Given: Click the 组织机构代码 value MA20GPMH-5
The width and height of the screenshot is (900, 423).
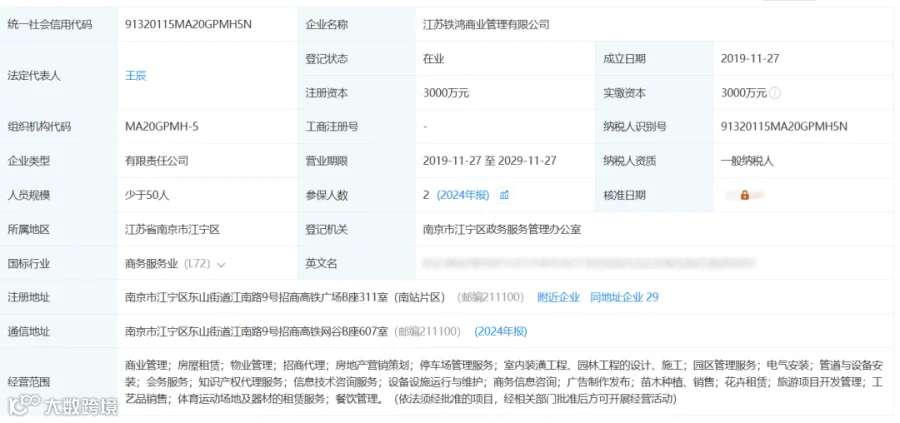Looking at the screenshot, I should (x=162, y=127).
